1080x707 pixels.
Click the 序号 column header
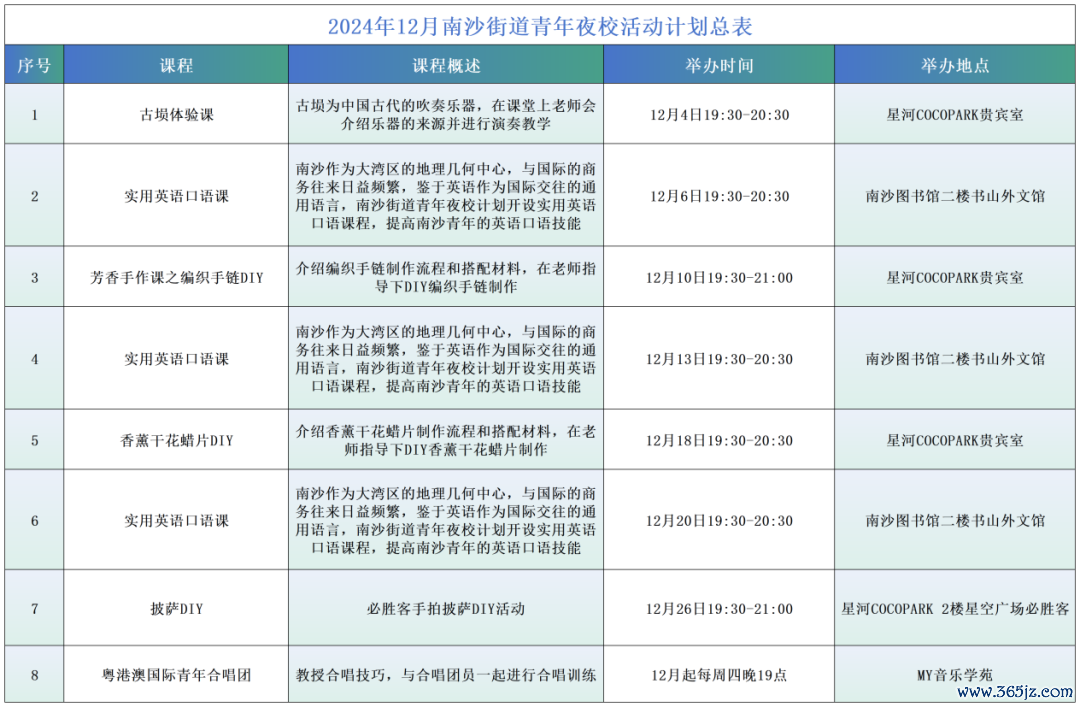(34, 65)
